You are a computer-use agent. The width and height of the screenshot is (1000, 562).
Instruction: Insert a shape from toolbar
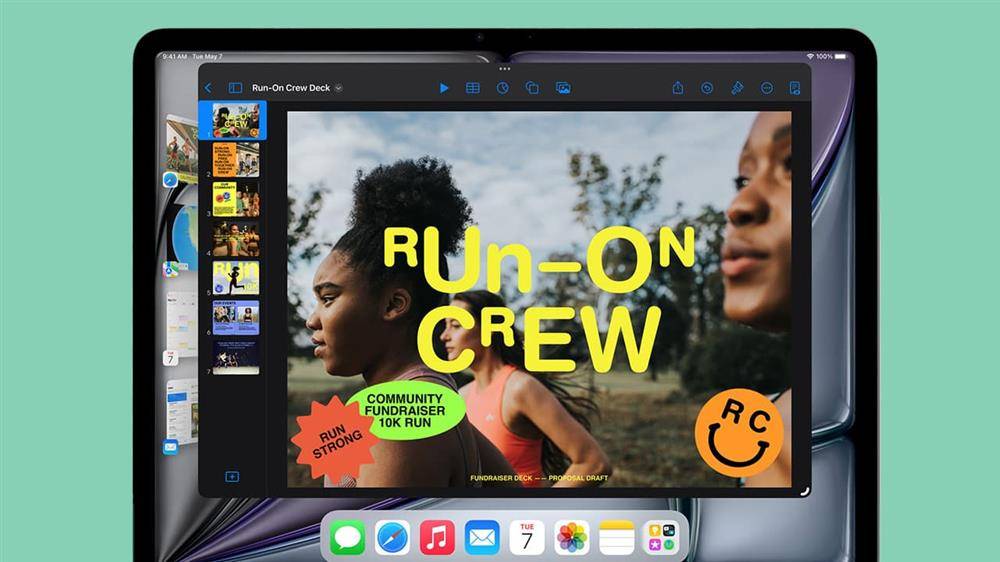tap(532, 88)
